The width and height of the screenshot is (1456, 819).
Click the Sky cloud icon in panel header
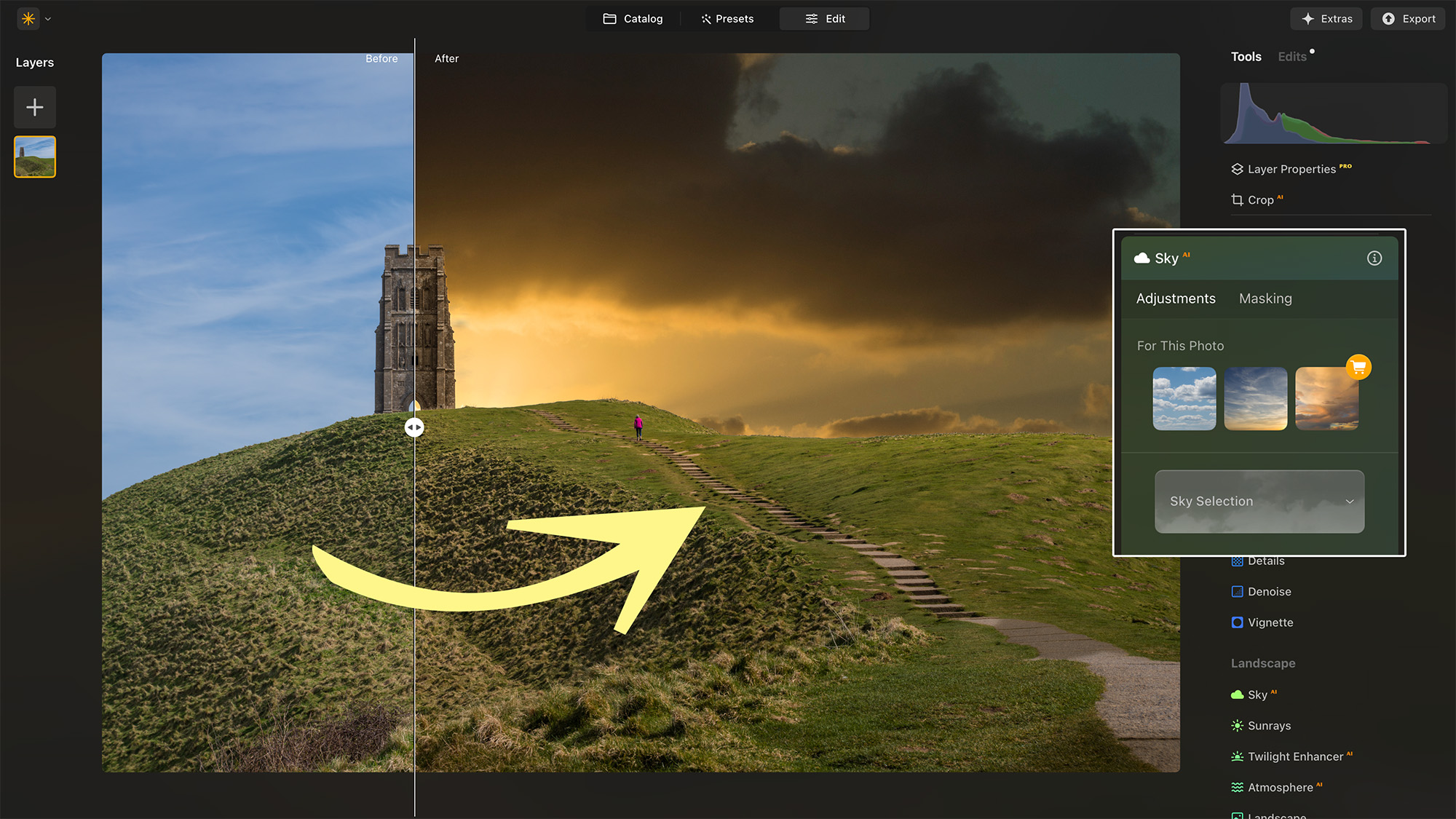click(x=1142, y=258)
